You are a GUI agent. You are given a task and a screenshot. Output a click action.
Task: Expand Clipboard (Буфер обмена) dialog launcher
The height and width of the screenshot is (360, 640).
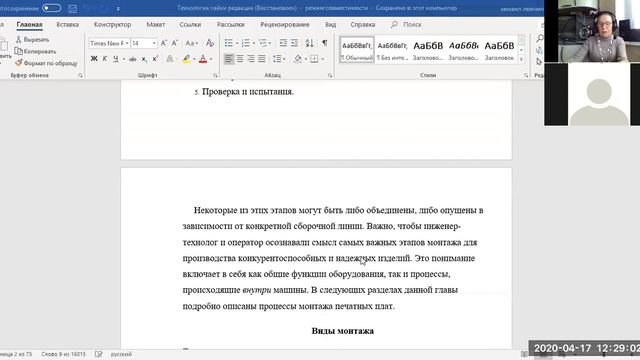pyautogui.click(x=80, y=76)
